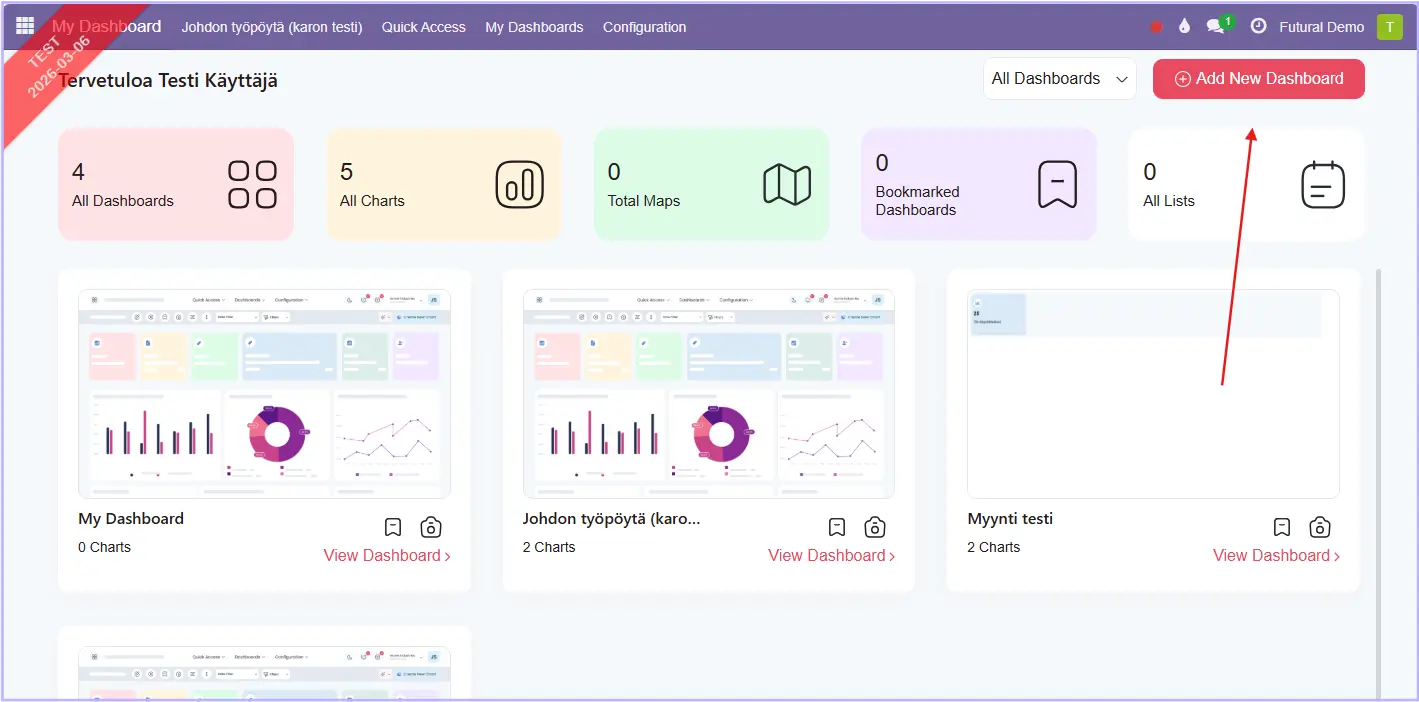Open the apps grid menu icon
Viewport: 1419px width, 702px height.
tap(25, 27)
